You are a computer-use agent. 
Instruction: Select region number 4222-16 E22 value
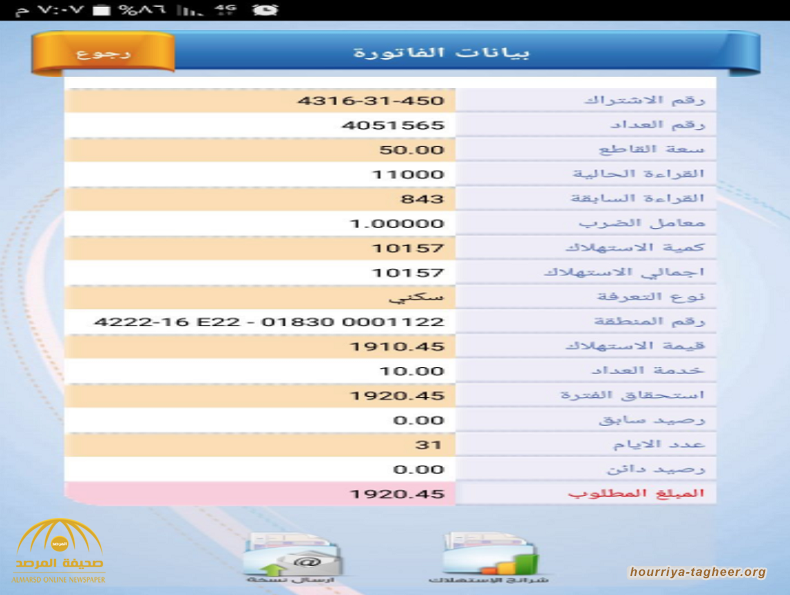(269, 322)
